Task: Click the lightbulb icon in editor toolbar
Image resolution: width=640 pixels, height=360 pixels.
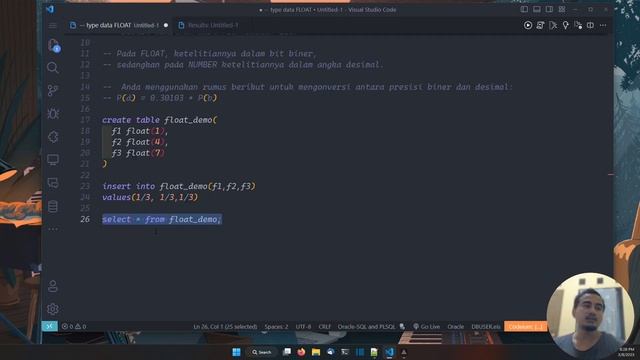Action: point(565,25)
